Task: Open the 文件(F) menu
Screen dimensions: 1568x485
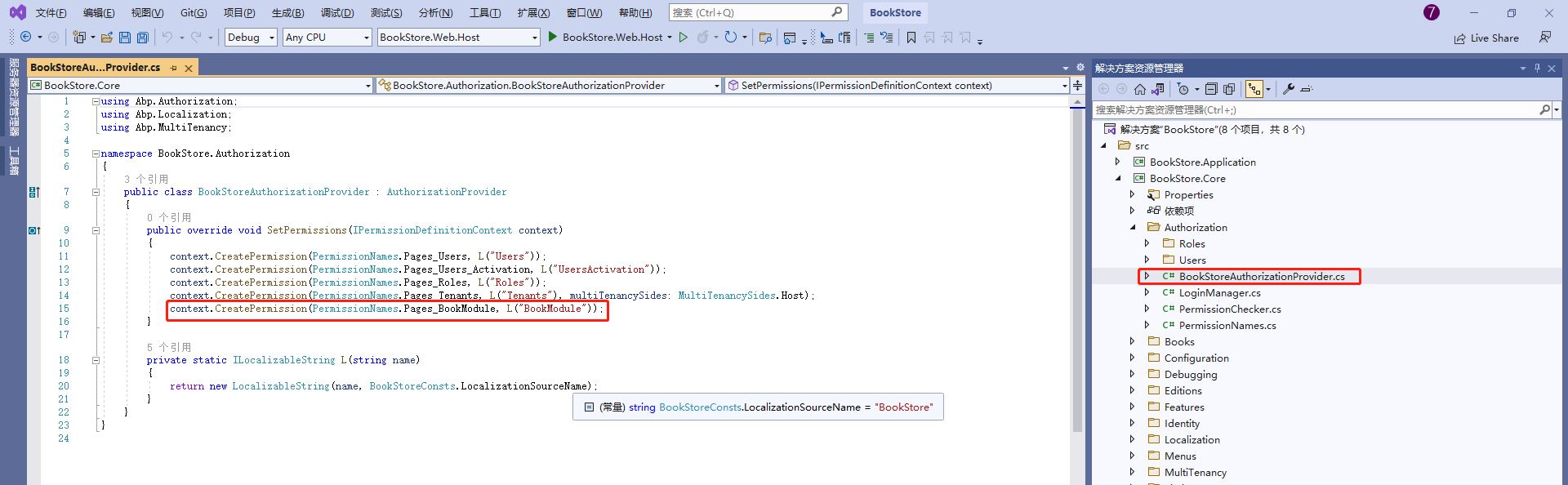Action: point(51,13)
